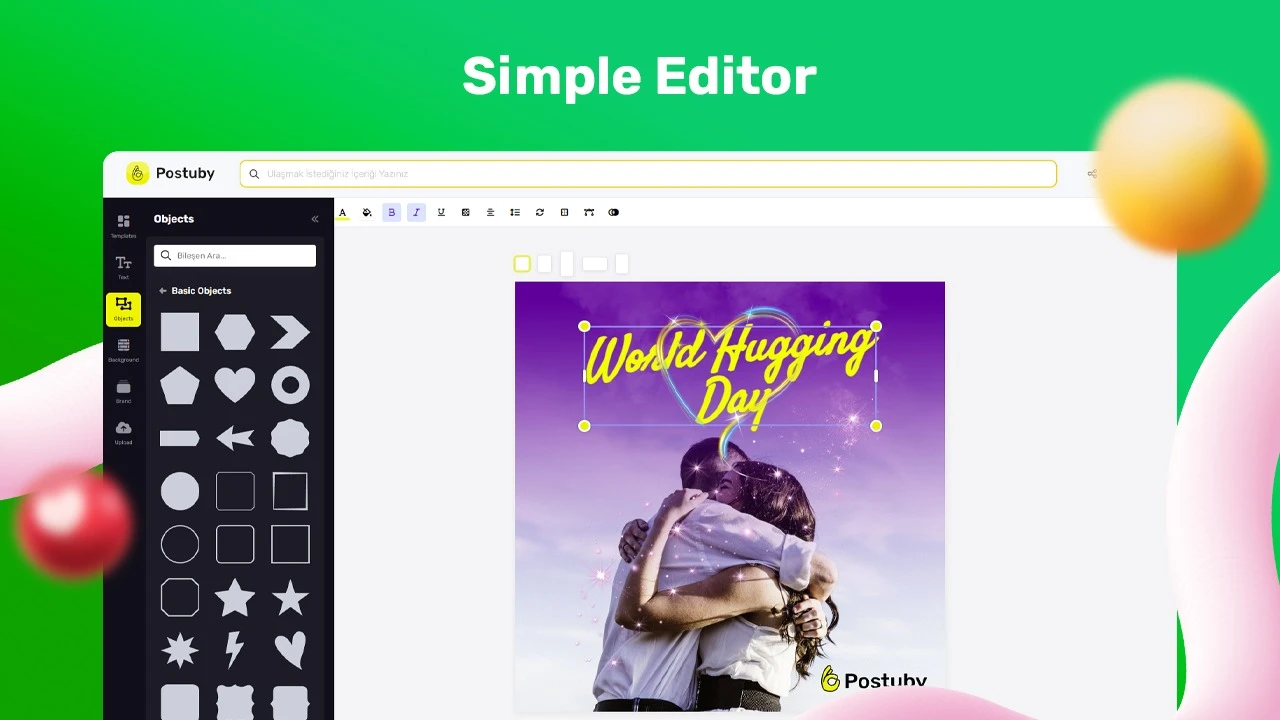
Task: Insert the heart shape object
Action: [235, 385]
